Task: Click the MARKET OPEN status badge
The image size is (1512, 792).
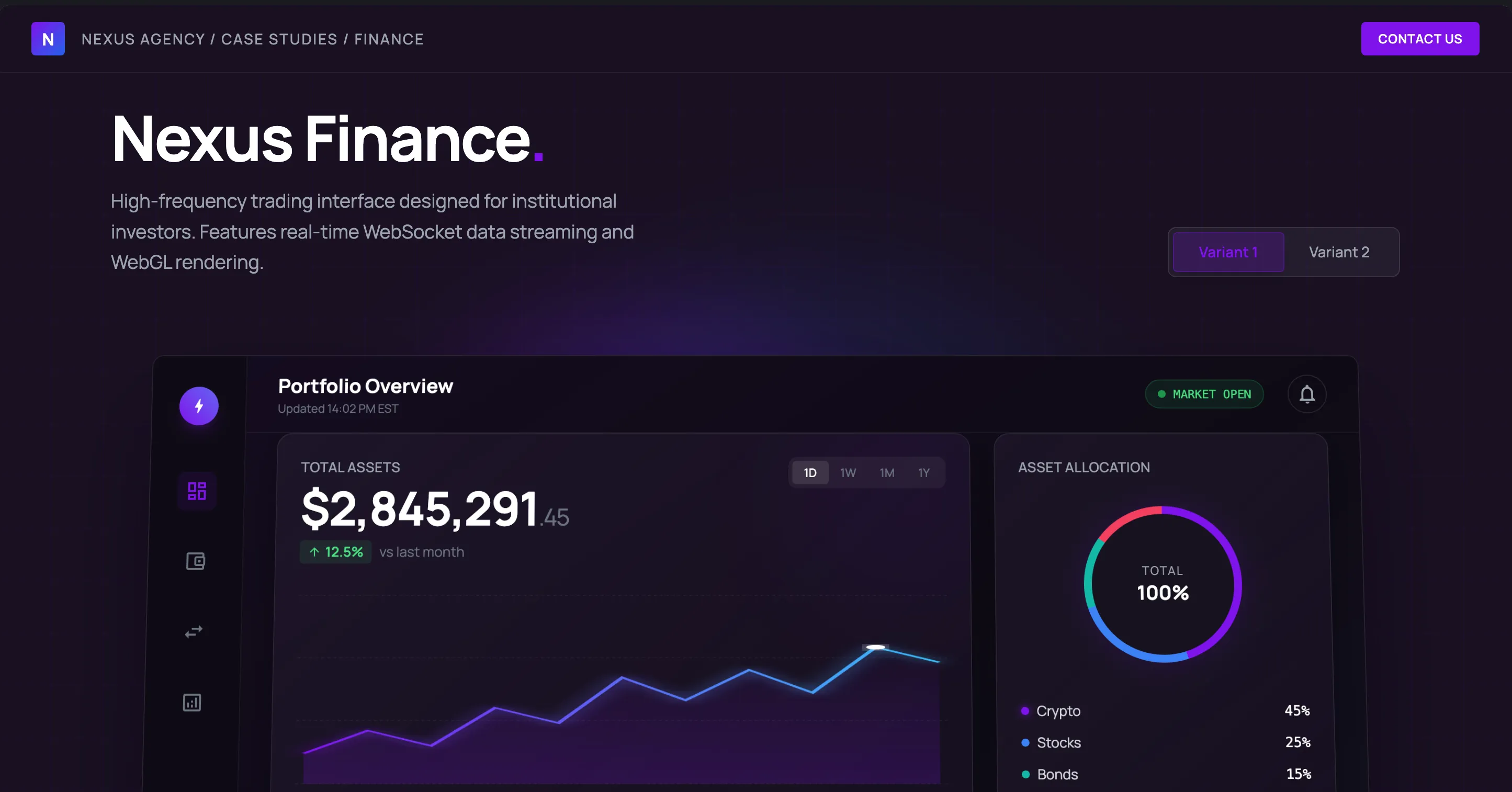Action: click(1204, 394)
